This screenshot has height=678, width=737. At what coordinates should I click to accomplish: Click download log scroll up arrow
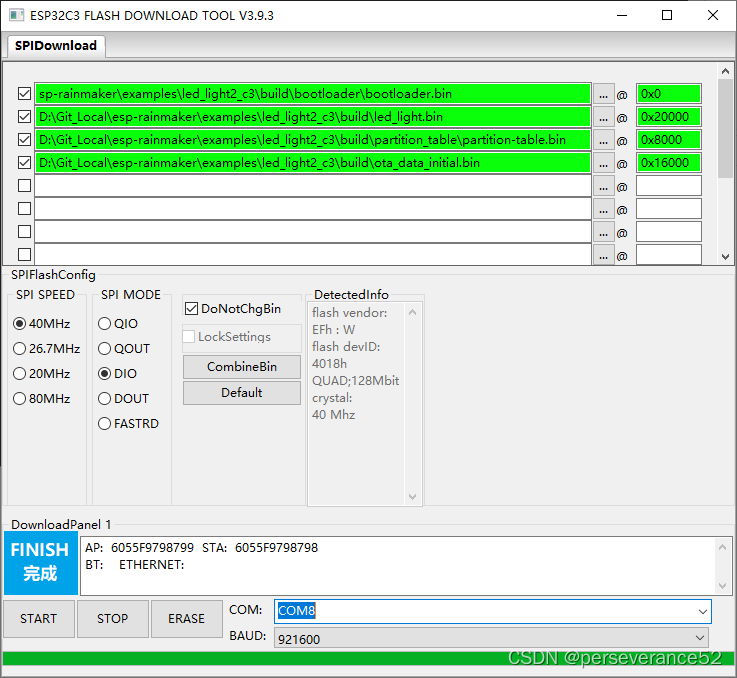point(722,547)
